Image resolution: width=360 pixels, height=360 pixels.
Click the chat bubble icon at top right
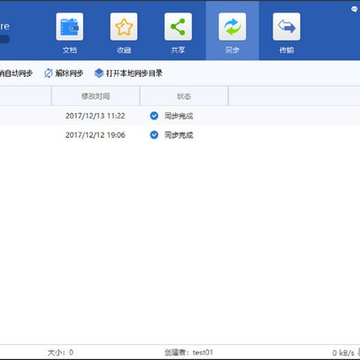[354, 9]
